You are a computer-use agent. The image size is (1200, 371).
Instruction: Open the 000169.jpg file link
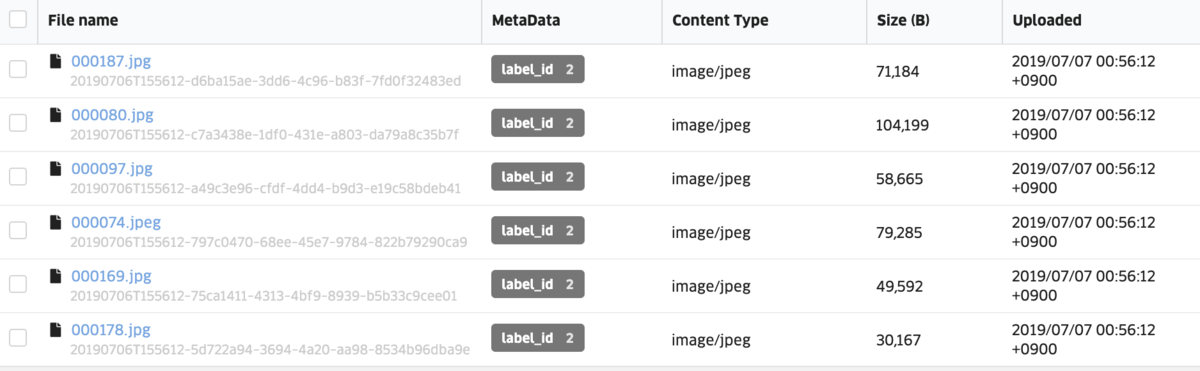coord(111,276)
